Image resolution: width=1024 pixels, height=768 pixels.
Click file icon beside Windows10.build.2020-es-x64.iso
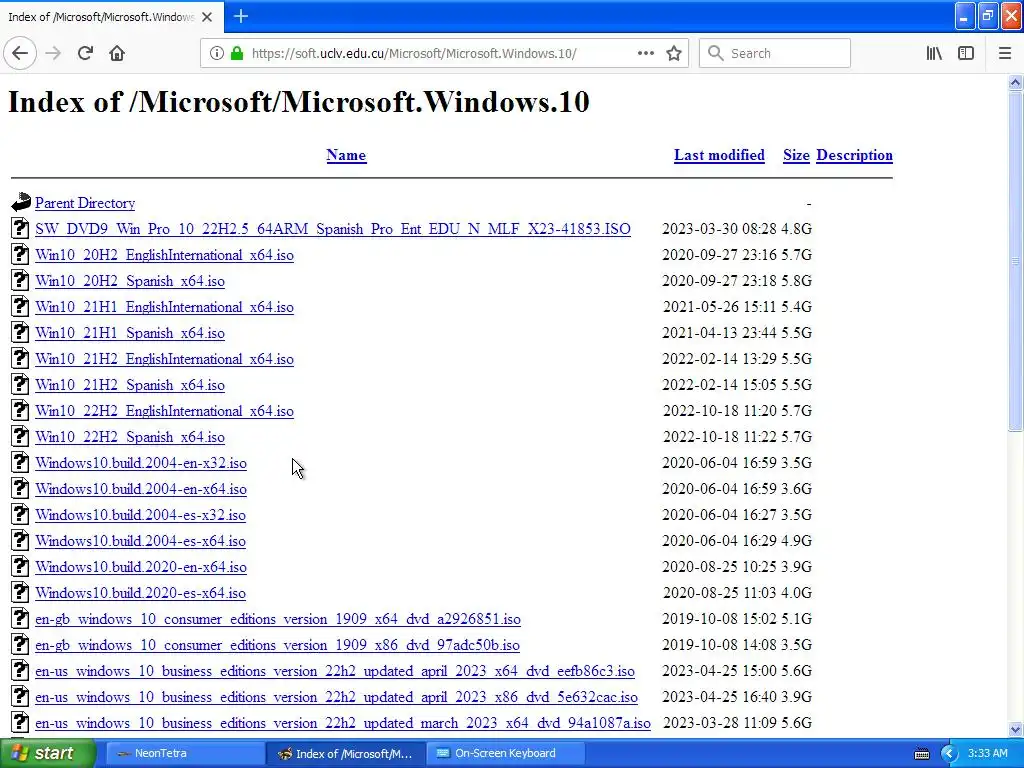[20, 592]
